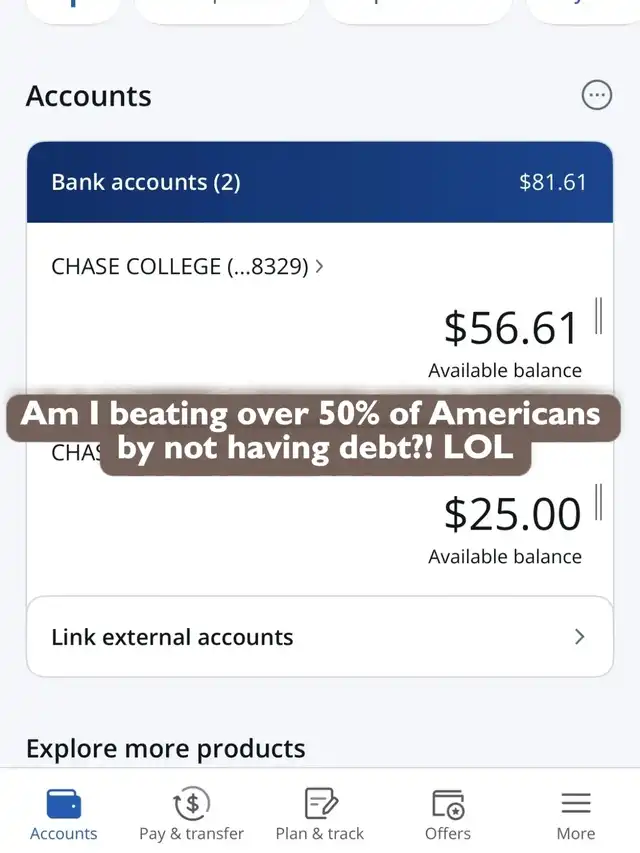The height and width of the screenshot is (853, 640).
Task: Collapse the Bank accounts (2) header
Action: pyautogui.click(x=146, y=182)
